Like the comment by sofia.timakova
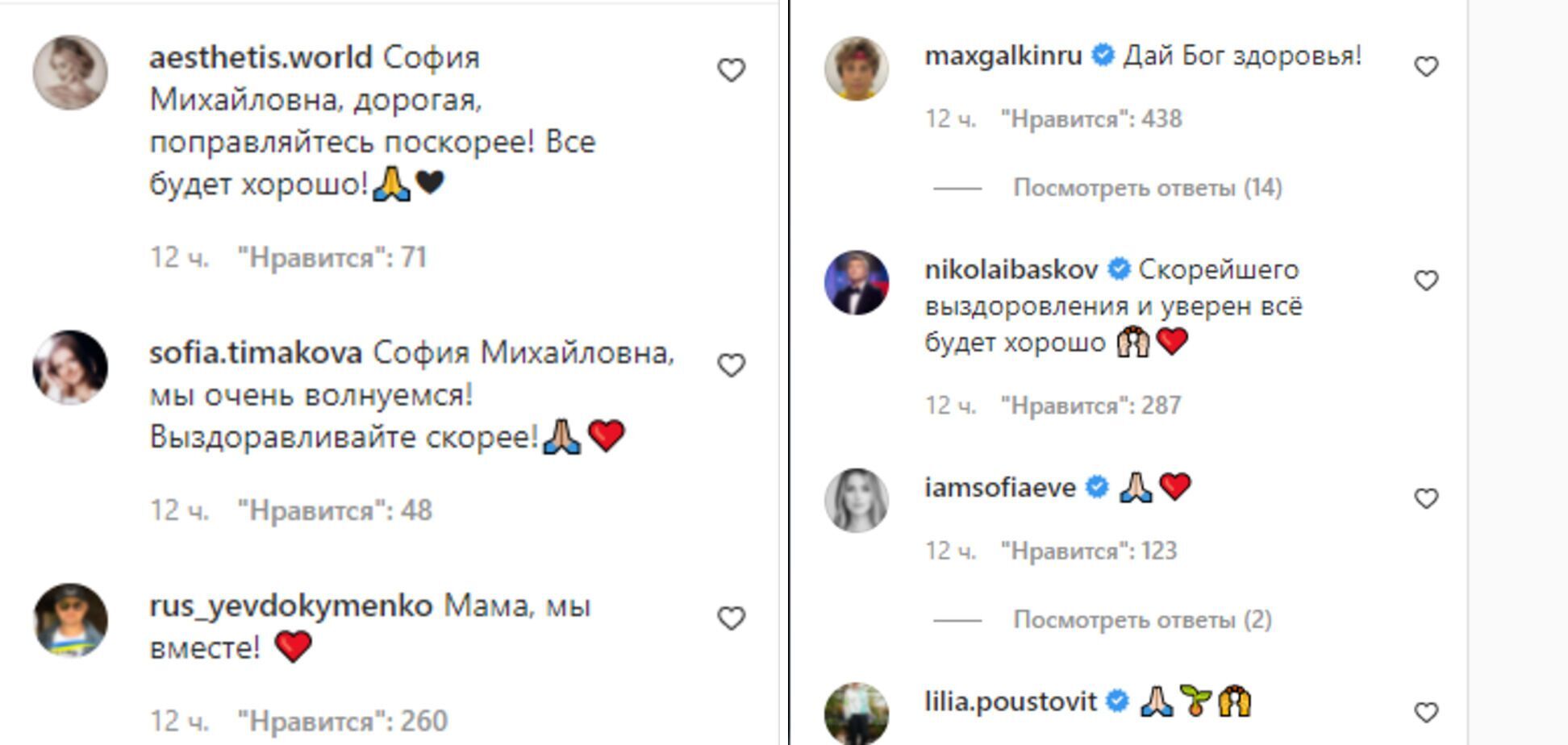The height and width of the screenshot is (745, 1568). pyautogui.click(x=730, y=365)
